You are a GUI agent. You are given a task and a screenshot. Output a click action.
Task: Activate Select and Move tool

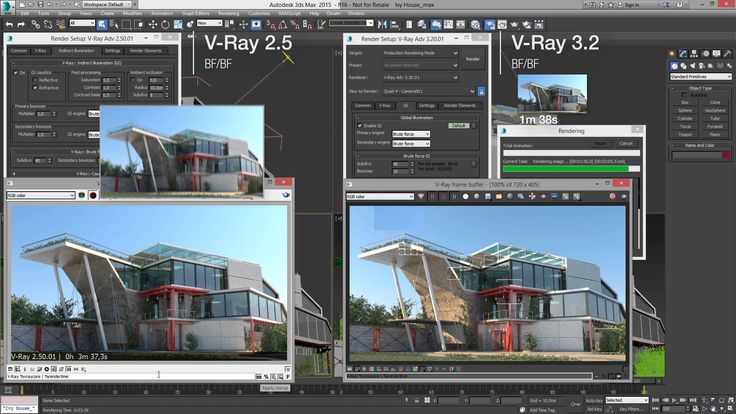(x=153, y=24)
